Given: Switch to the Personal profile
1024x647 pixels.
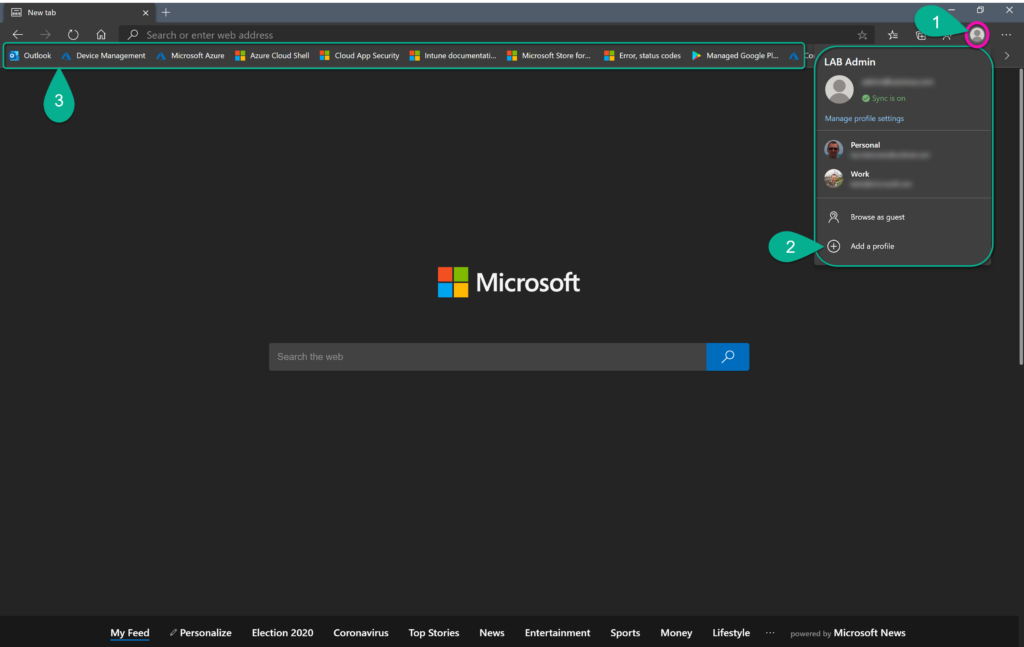Looking at the screenshot, I should point(903,149).
